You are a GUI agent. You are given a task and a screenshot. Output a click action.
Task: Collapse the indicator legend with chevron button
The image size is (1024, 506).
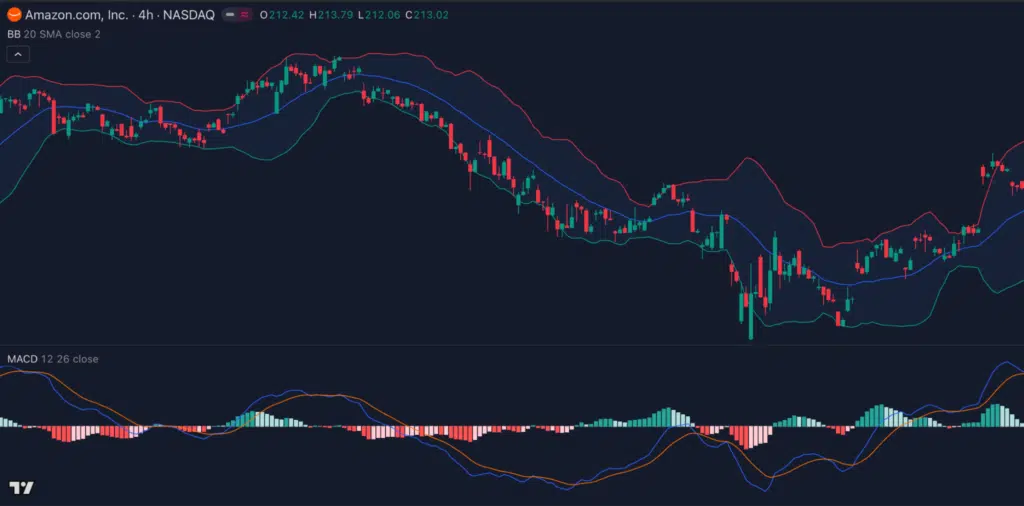18,54
